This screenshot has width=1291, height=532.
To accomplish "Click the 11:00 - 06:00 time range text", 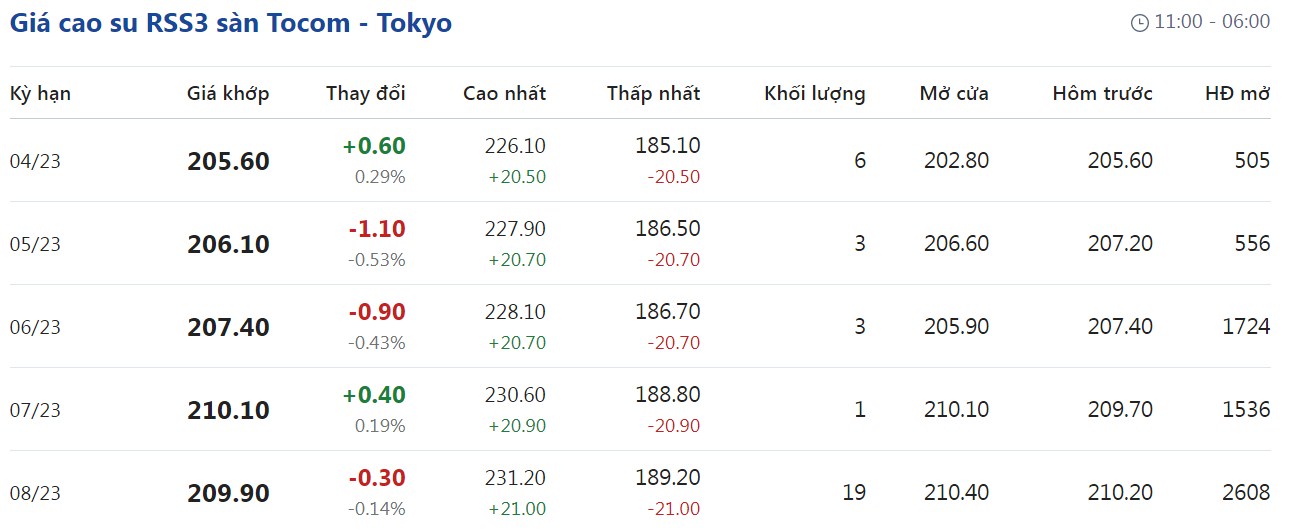I will [1212, 22].
